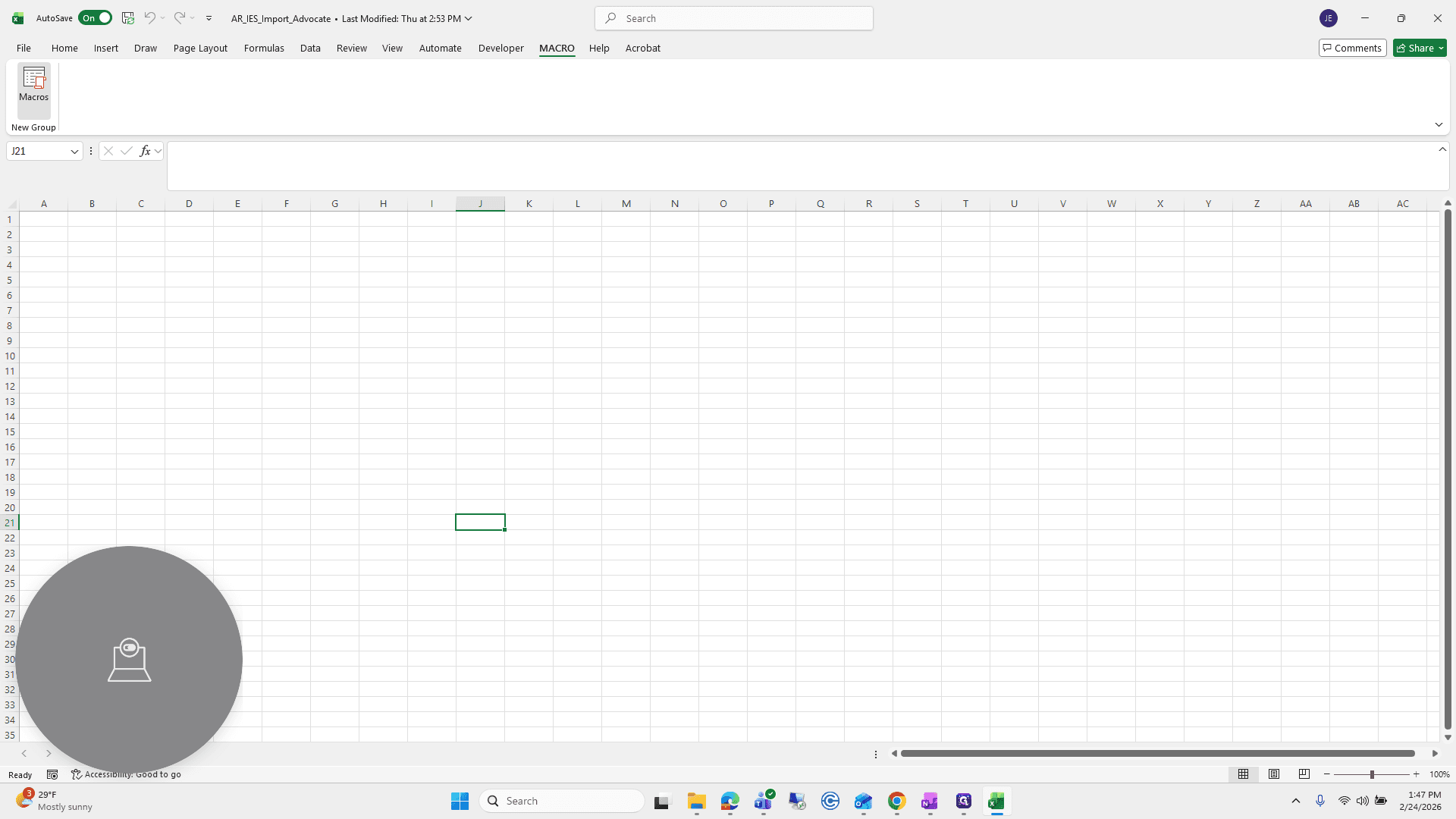Open the Macros button in ribbon
This screenshot has width=1456, height=819.
(x=33, y=90)
